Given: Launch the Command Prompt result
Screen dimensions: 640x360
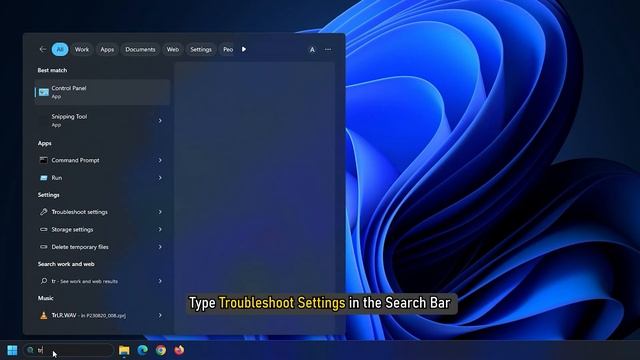Looking at the screenshot, I should coord(102,160).
